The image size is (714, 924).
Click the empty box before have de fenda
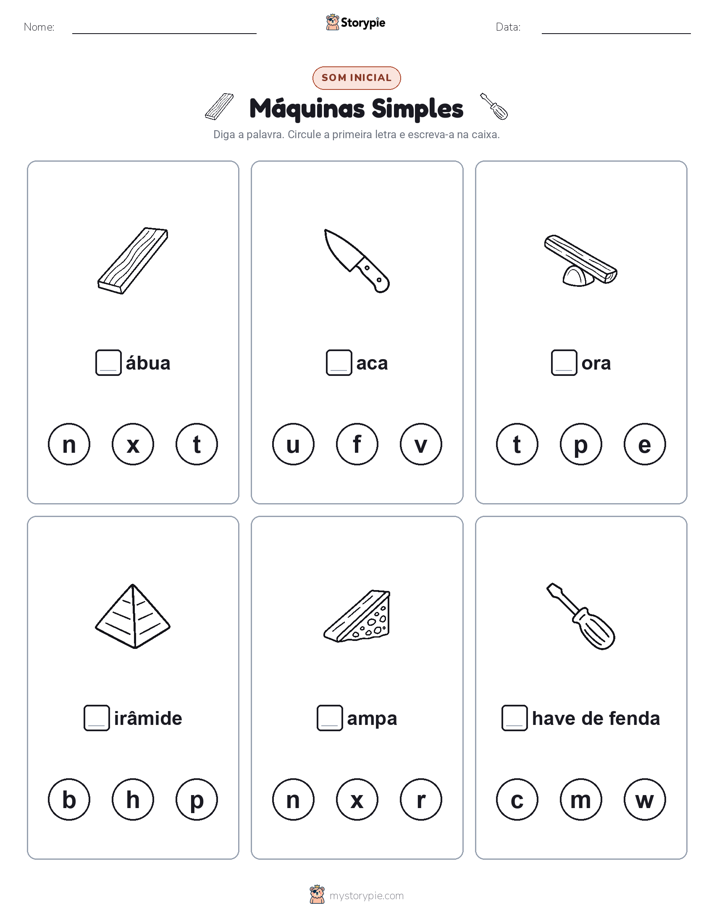514,718
